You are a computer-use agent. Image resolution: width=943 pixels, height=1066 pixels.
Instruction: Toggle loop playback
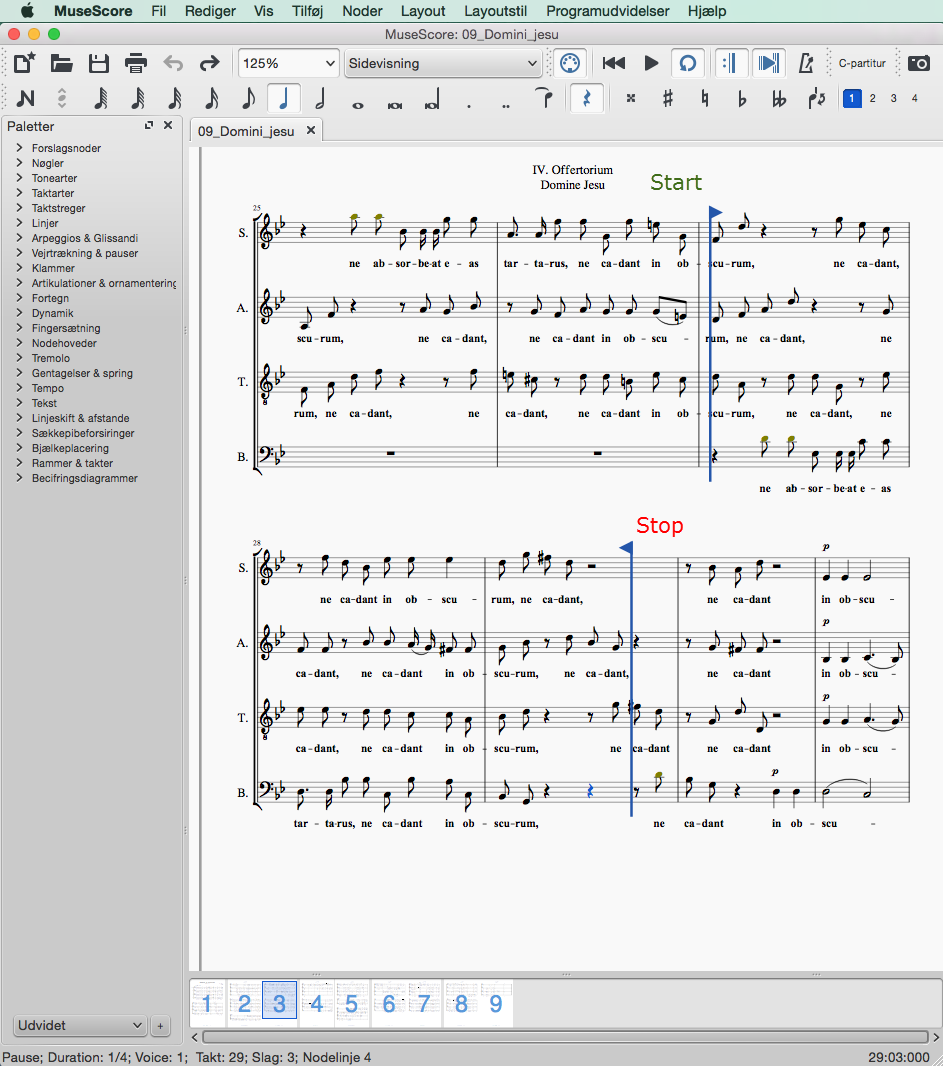click(x=688, y=63)
